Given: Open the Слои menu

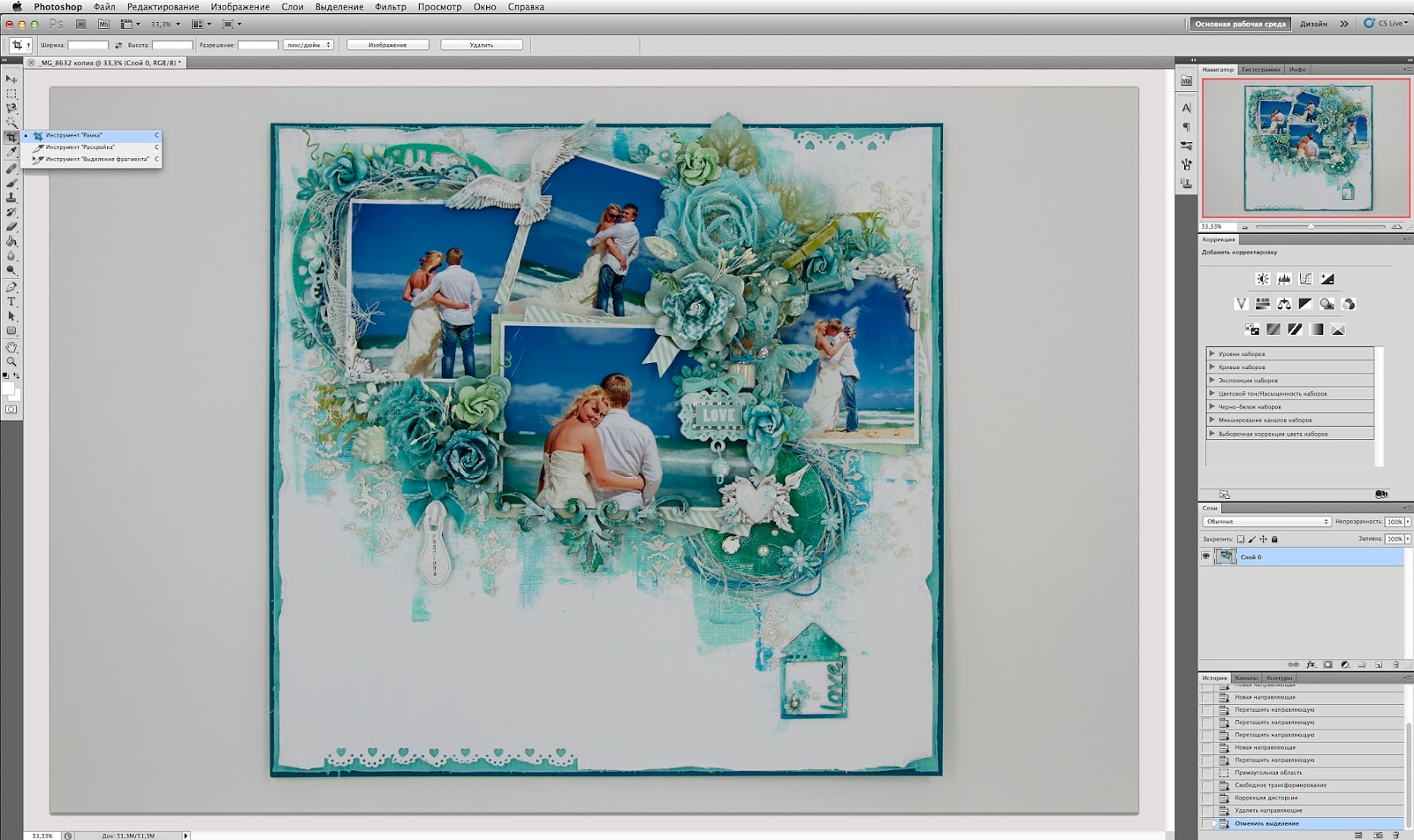Looking at the screenshot, I should [x=293, y=6].
